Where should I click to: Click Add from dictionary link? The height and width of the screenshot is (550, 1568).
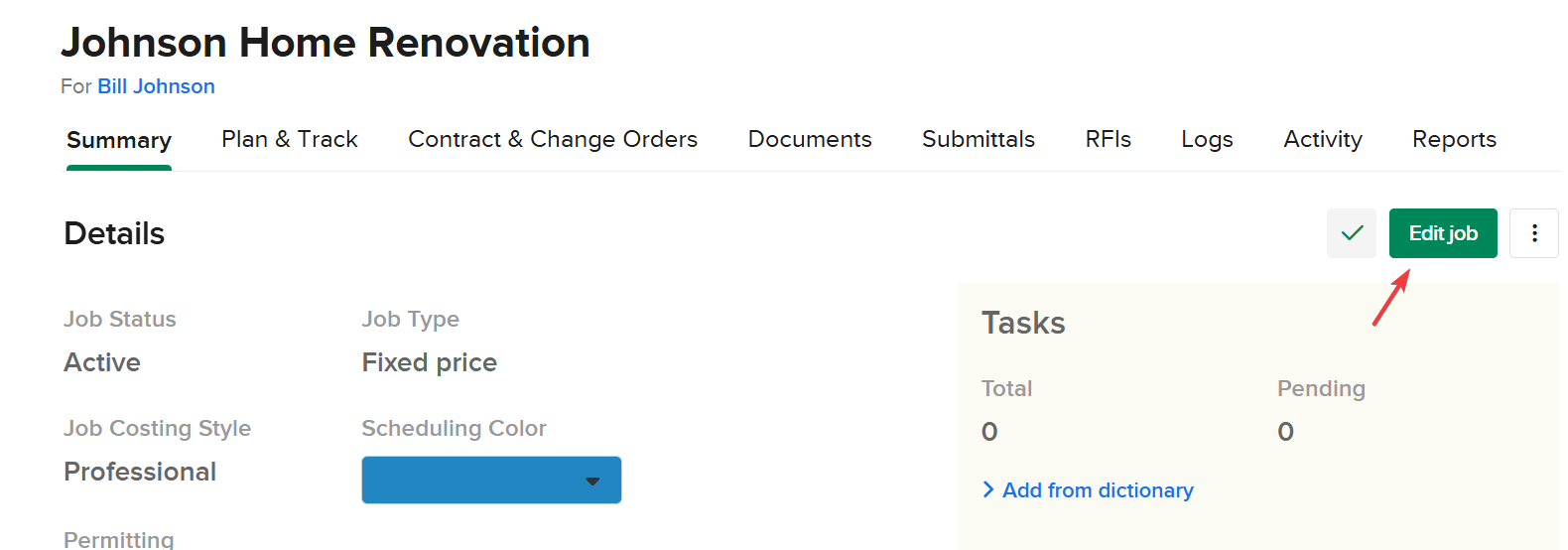coord(1098,490)
